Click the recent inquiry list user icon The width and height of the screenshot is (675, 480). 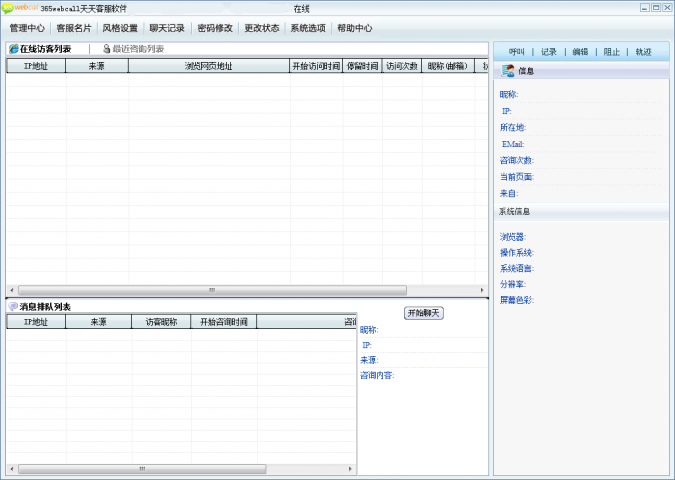(106, 49)
